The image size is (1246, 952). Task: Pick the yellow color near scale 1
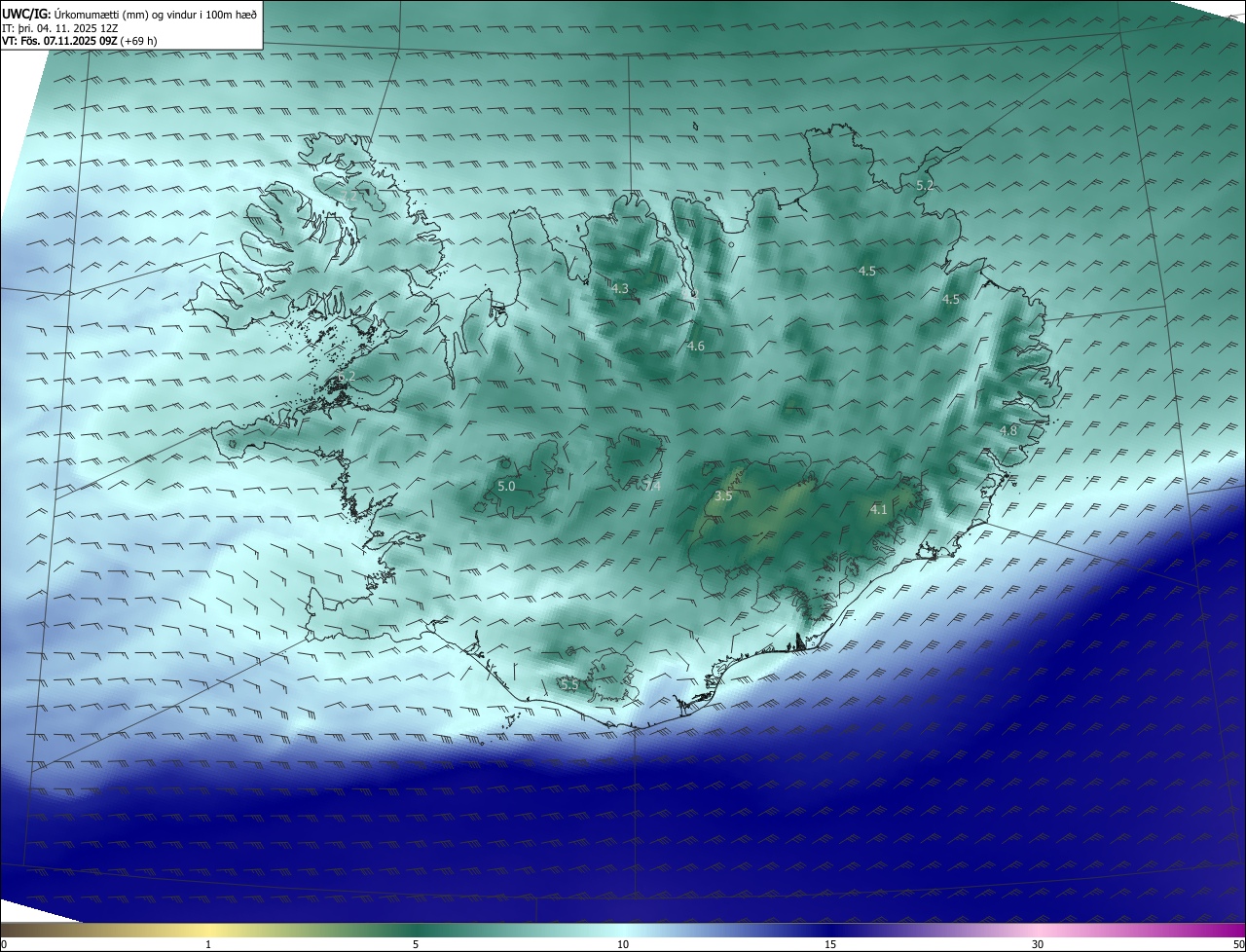(208, 930)
